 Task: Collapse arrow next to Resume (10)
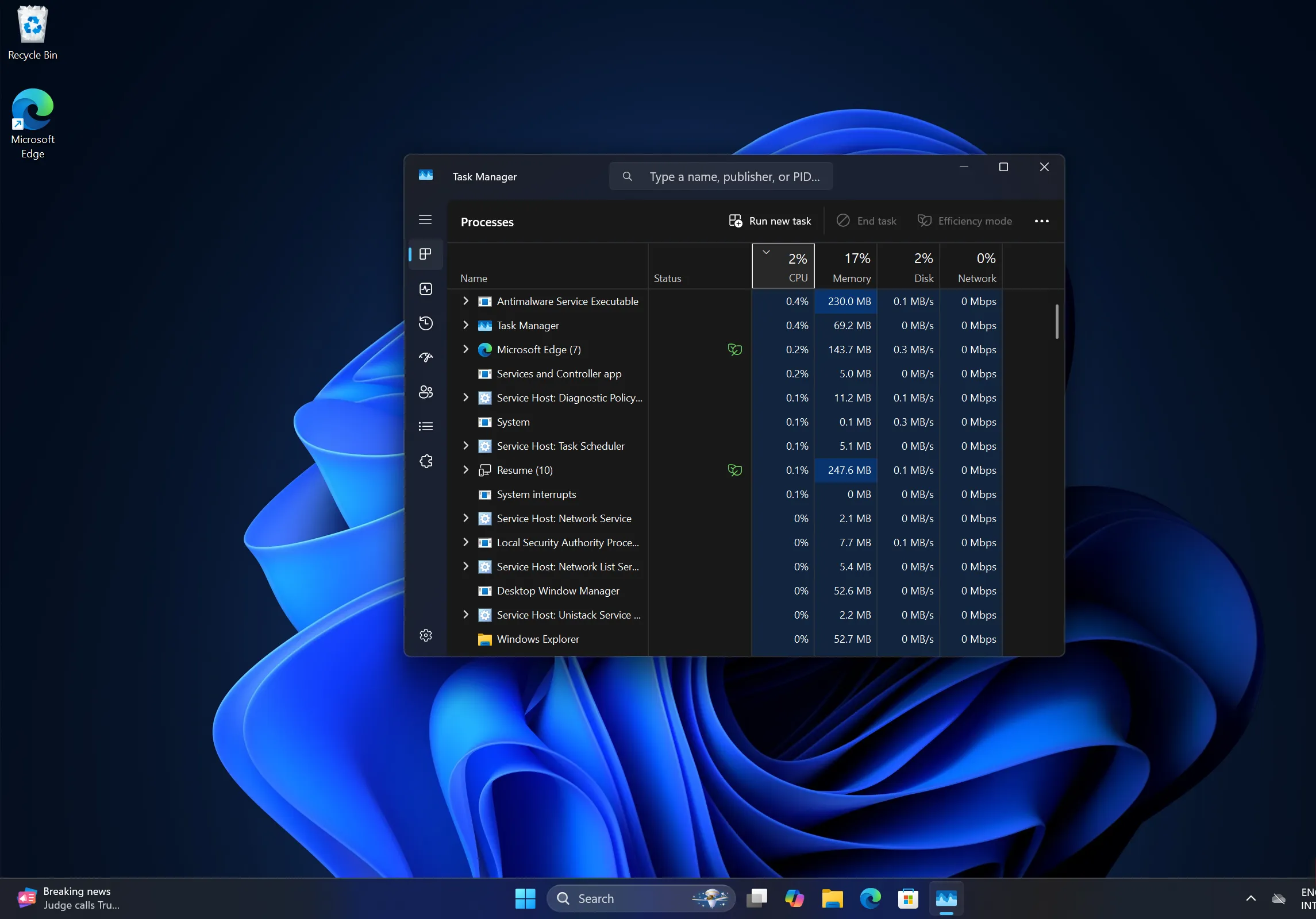(465, 470)
